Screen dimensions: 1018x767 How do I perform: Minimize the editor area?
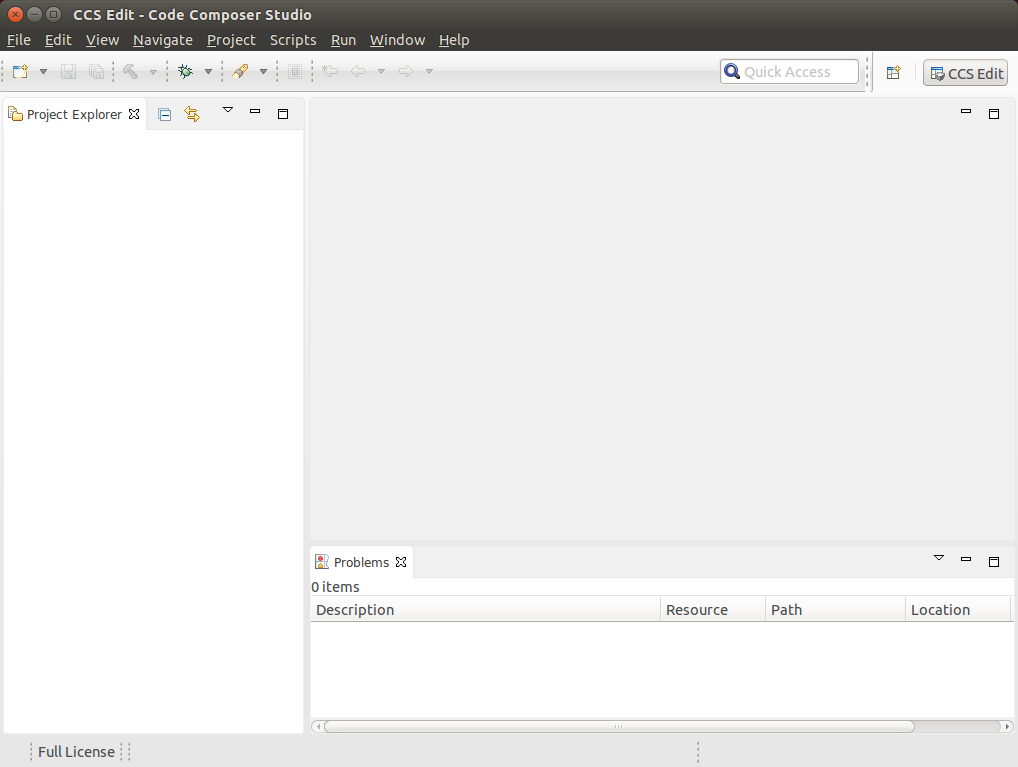coord(966,112)
